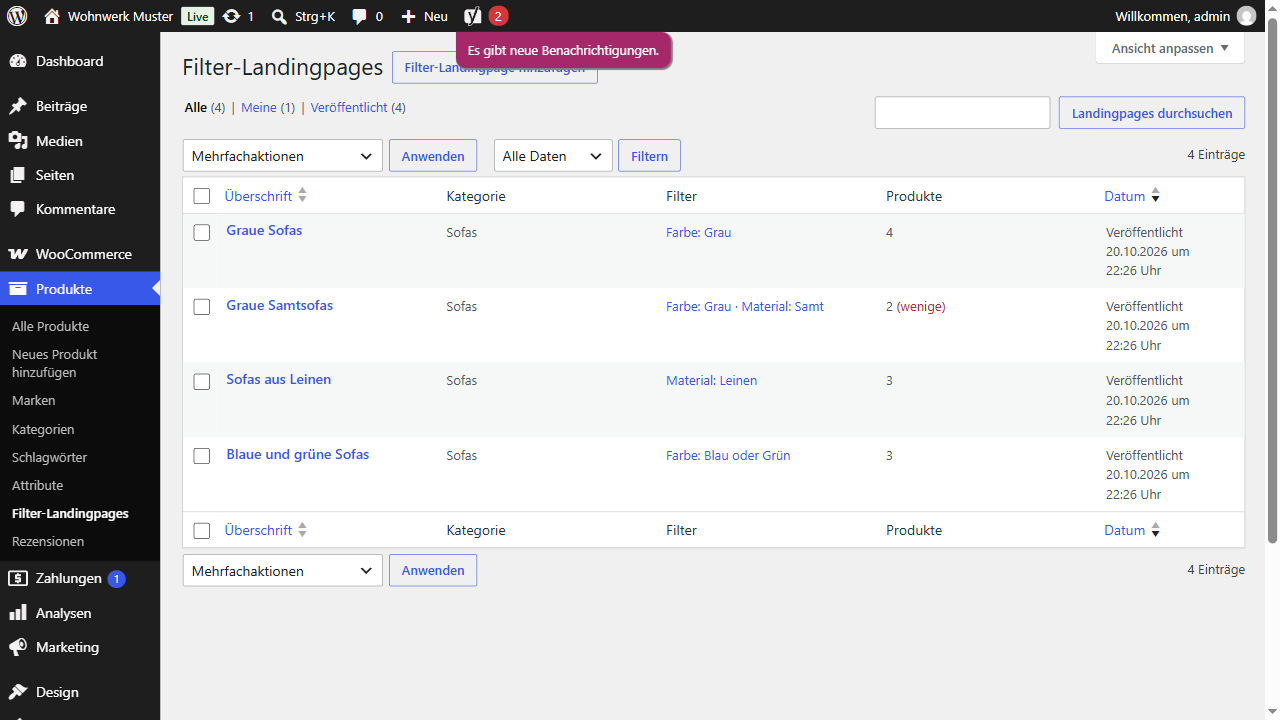Open the updates icon showing 1
The height and width of the screenshot is (720, 1280).
(x=231, y=16)
